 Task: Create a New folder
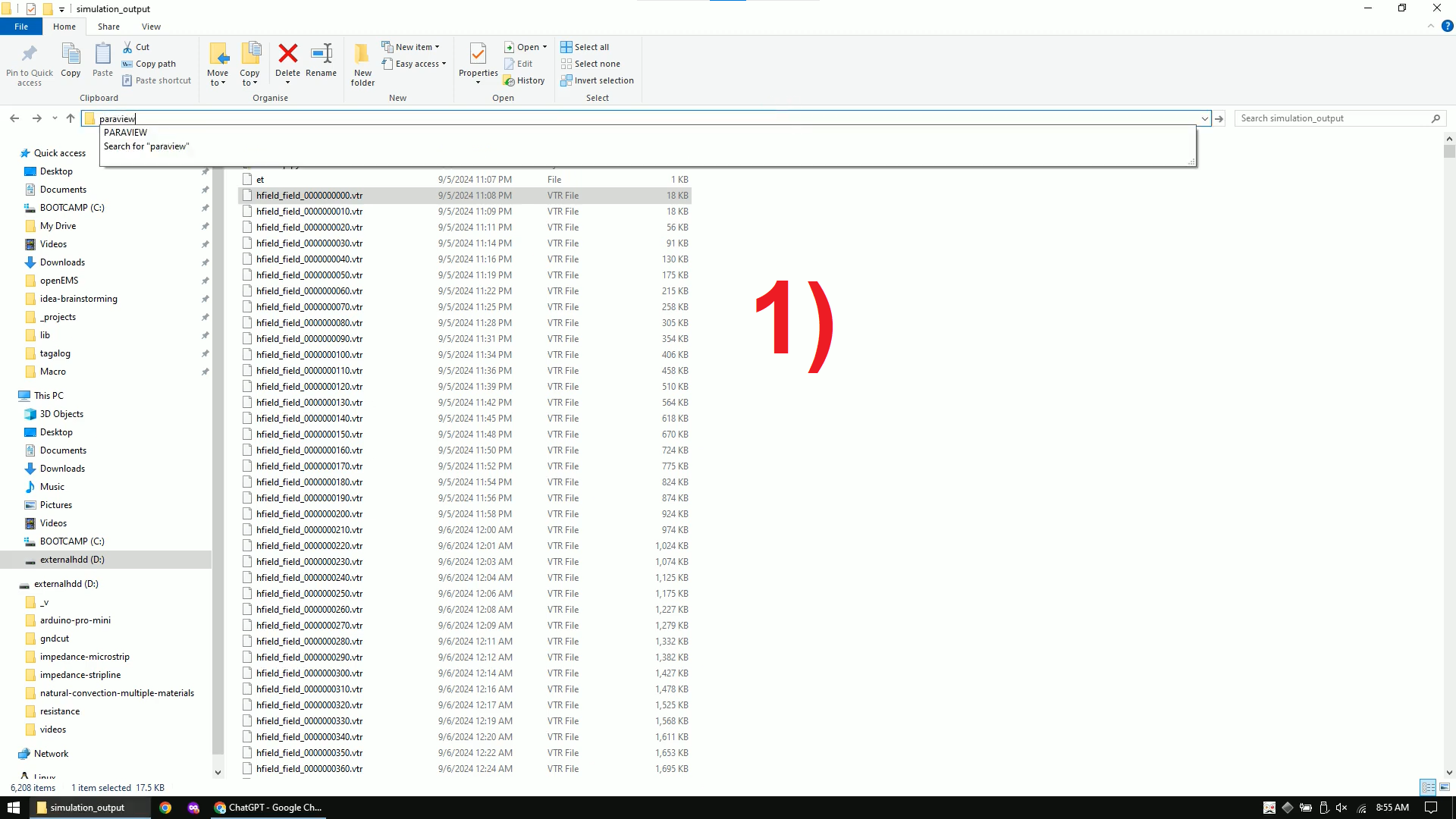point(362,64)
